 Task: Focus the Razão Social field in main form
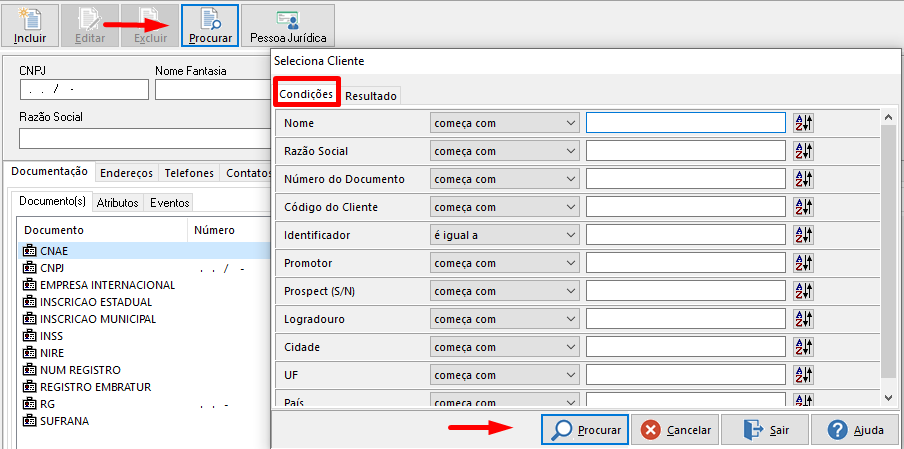coord(145,139)
